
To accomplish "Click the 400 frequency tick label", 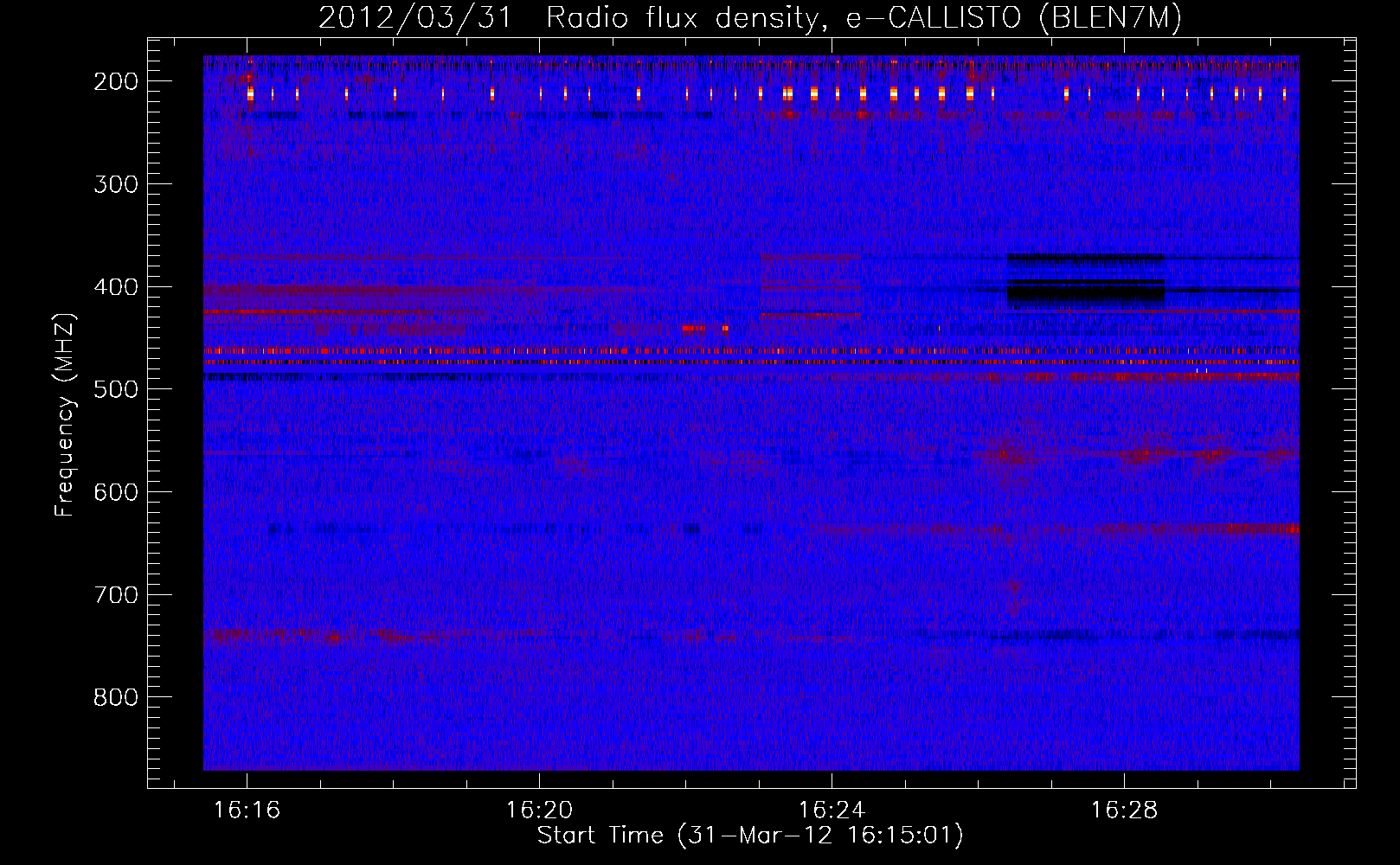I will click(115, 287).
